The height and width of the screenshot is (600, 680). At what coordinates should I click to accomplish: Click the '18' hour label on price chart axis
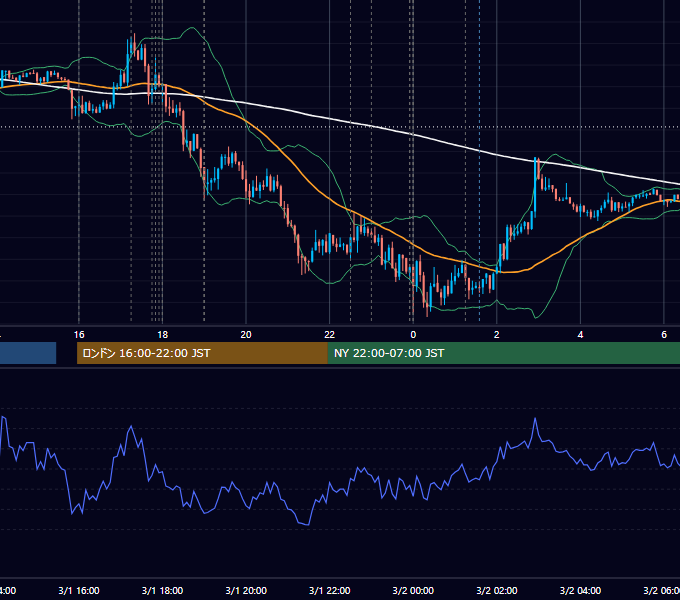[x=162, y=335]
